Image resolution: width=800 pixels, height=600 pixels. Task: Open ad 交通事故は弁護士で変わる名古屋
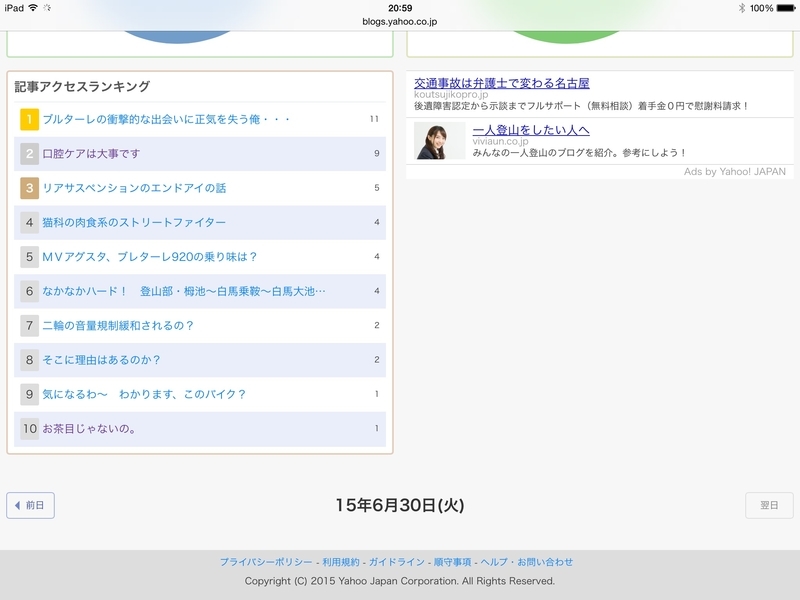coord(502,83)
